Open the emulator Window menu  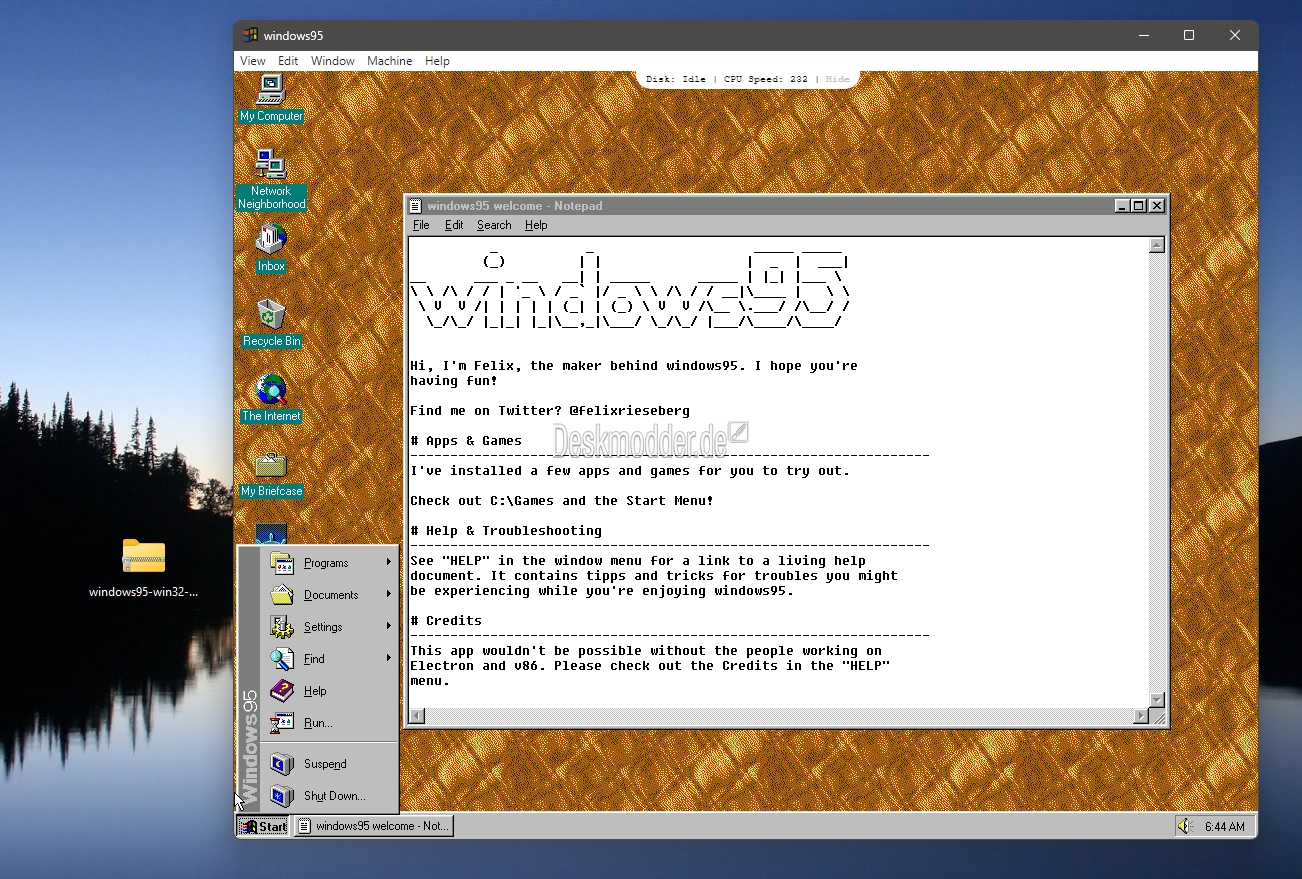click(x=333, y=61)
